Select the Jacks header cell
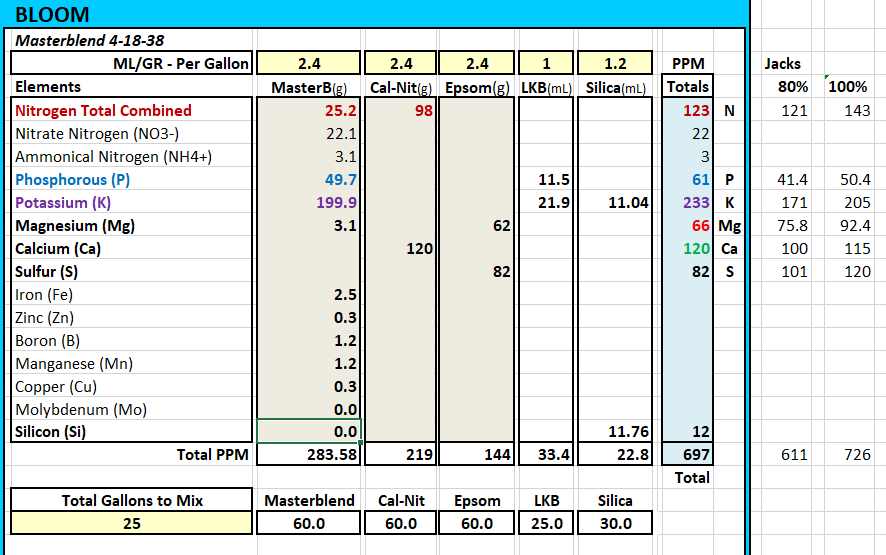 783,63
